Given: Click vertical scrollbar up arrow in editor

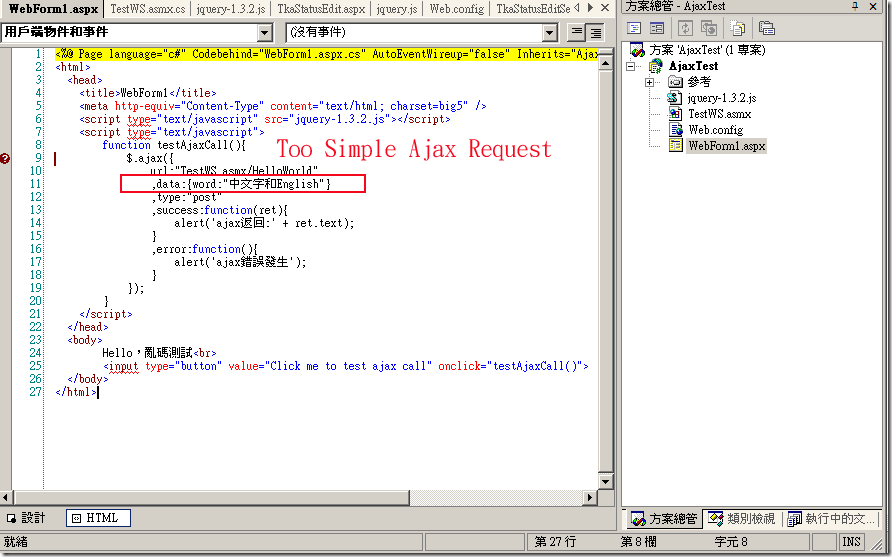Looking at the screenshot, I should [605, 63].
